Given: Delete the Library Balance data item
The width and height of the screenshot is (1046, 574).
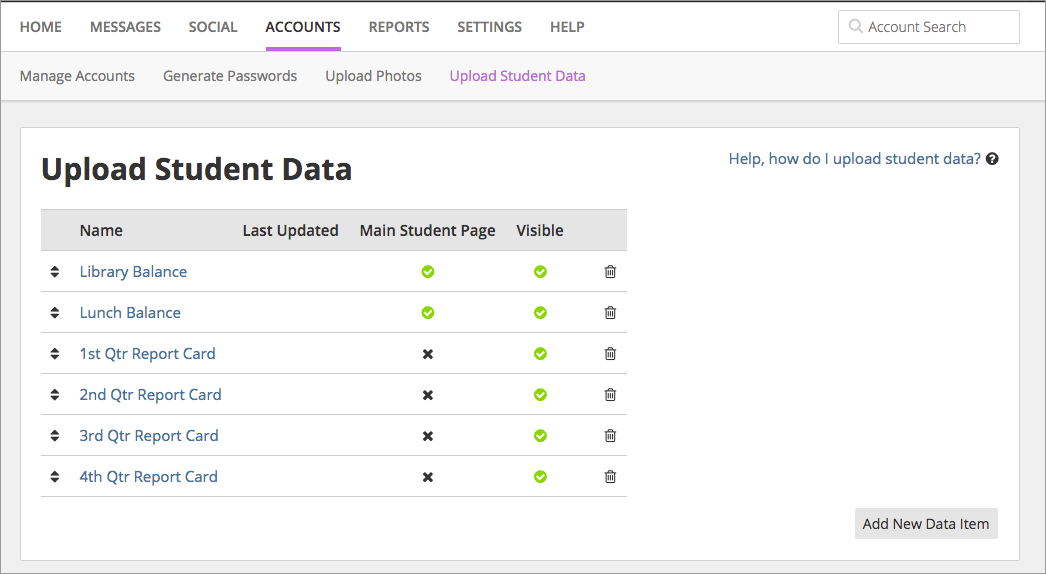Looking at the screenshot, I should tap(610, 272).
